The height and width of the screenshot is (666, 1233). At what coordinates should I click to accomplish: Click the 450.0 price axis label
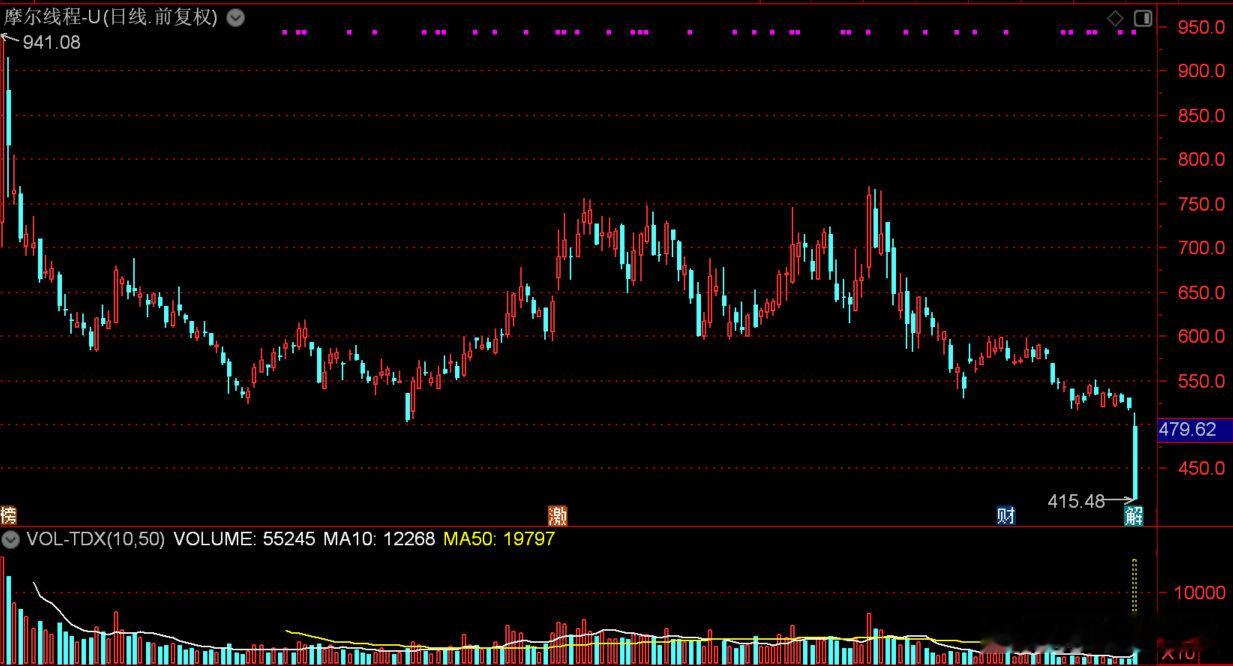pos(1201,468)
